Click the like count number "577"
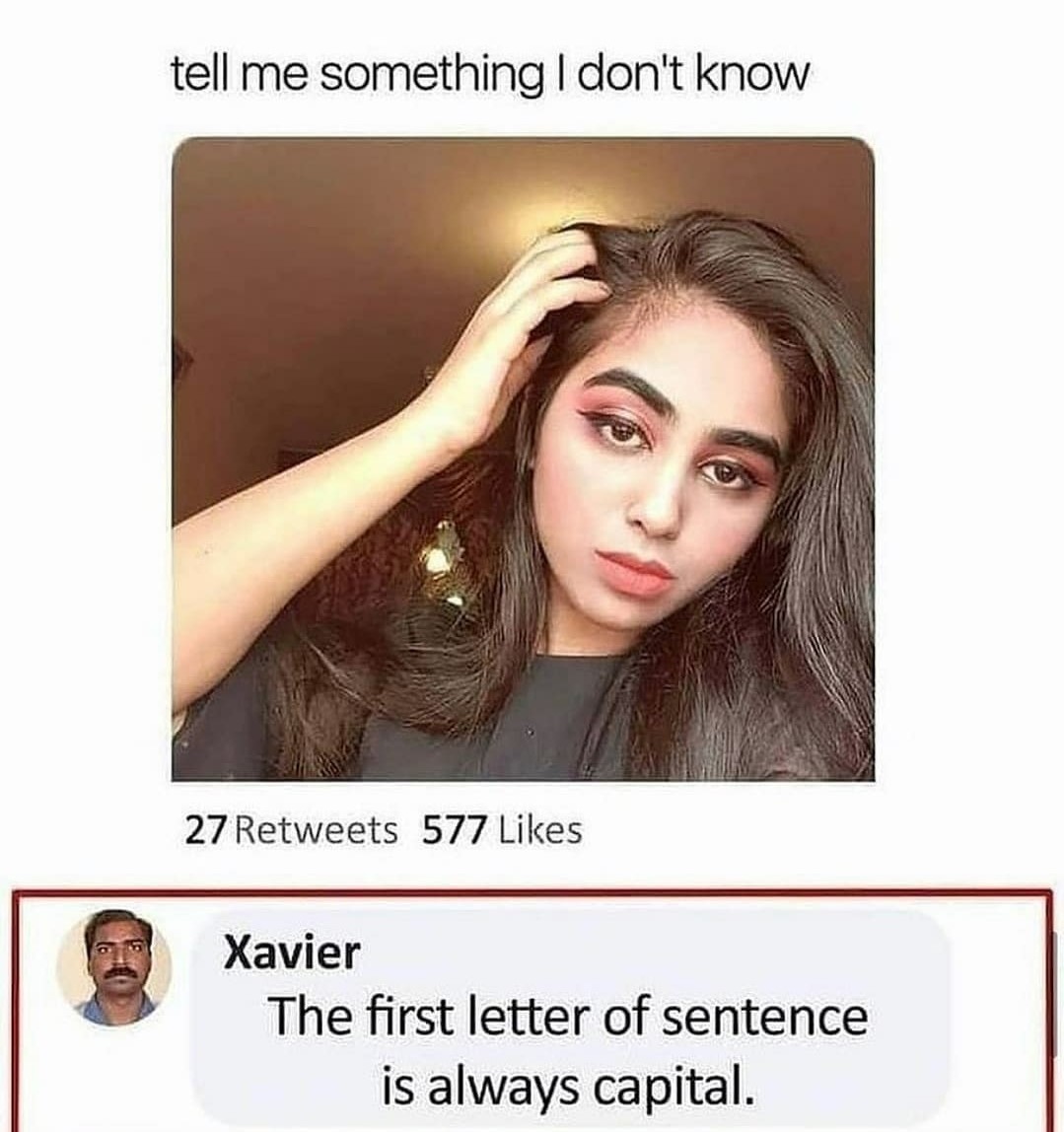This screenshot has width=1064, height=1132. coord(455,830)
